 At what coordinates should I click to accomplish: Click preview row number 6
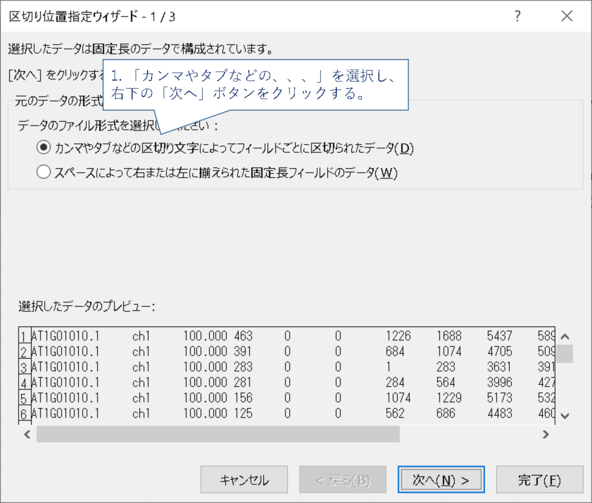(24, 414)
